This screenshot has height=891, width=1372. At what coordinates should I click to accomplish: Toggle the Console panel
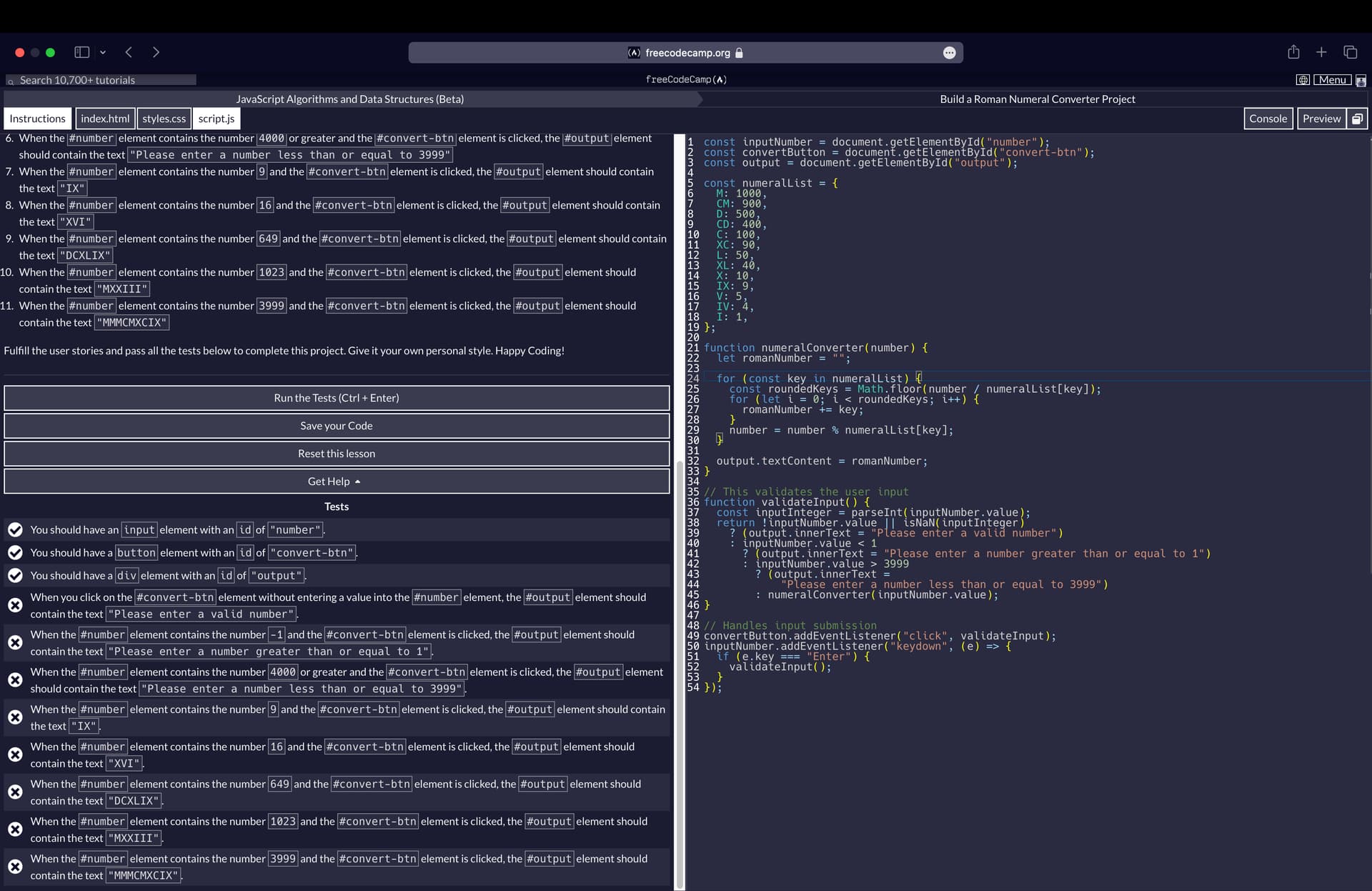(1268, 118)
